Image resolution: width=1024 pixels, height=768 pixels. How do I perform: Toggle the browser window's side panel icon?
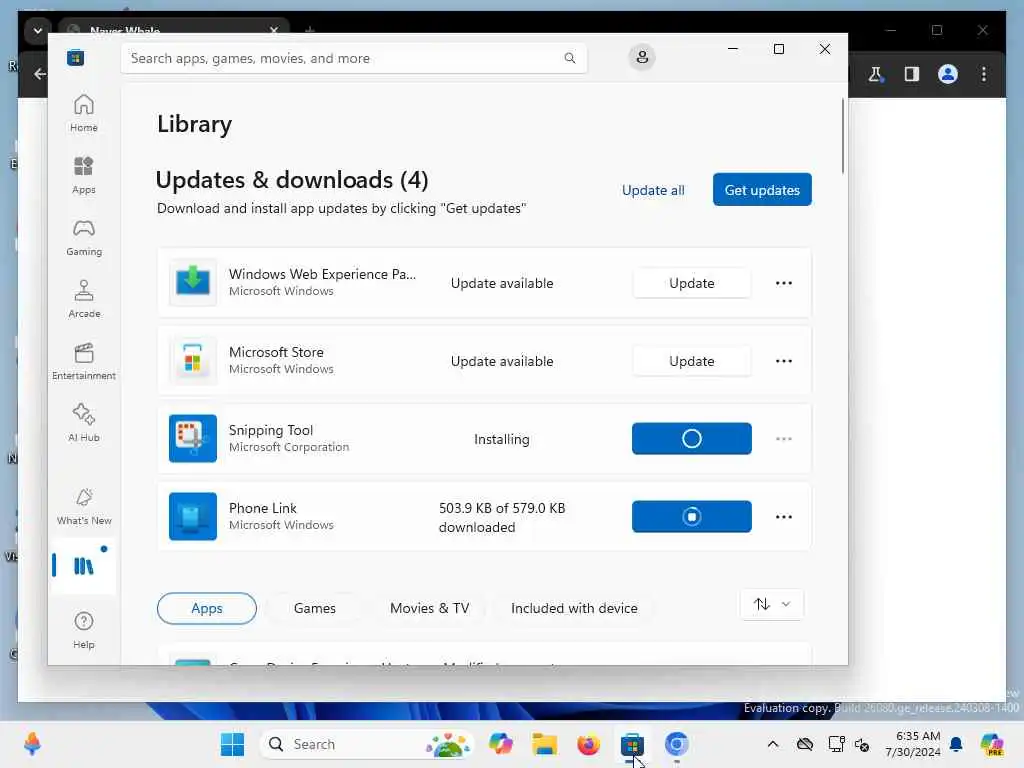tap(912, 74)
